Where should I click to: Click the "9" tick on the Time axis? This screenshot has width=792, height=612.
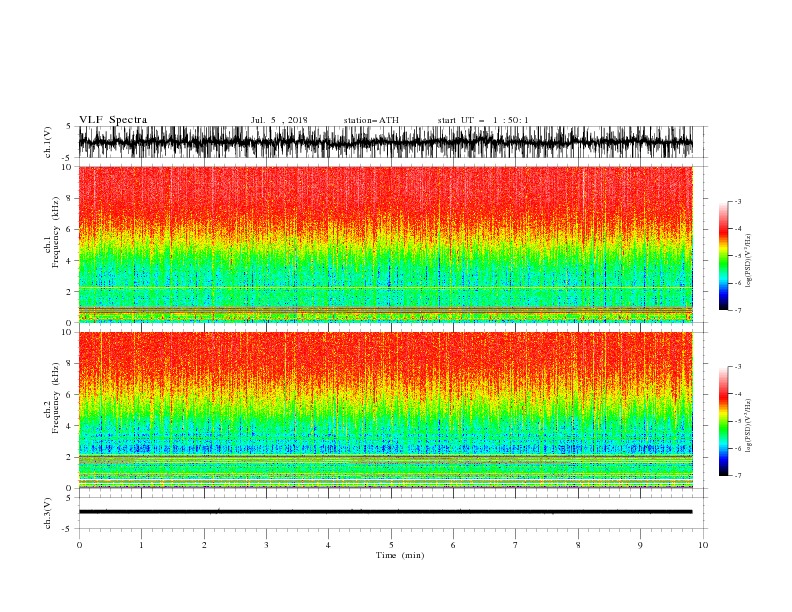(640, 545)
